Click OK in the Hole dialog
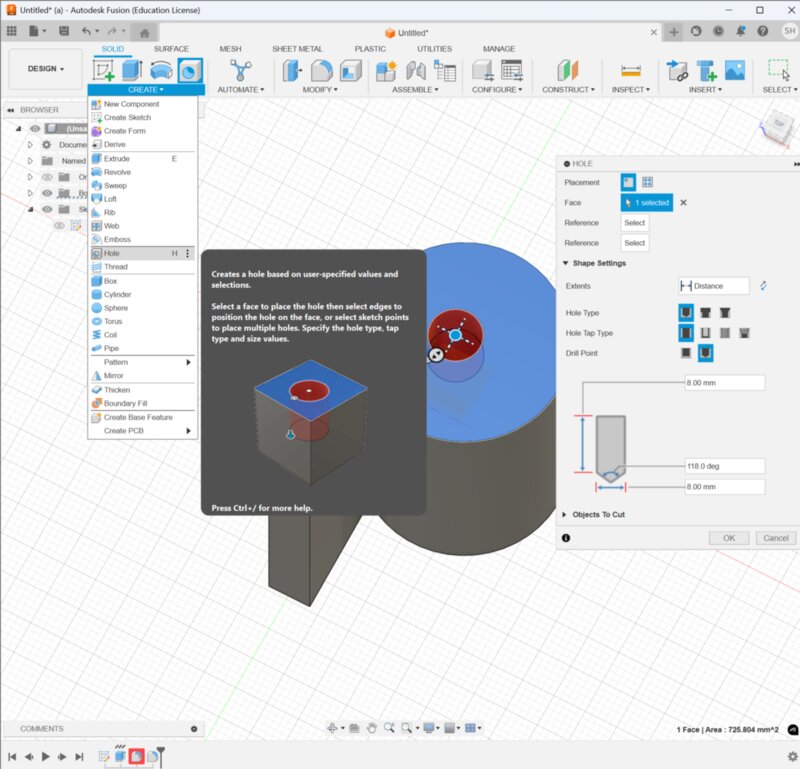 click(x=729, y=538)
